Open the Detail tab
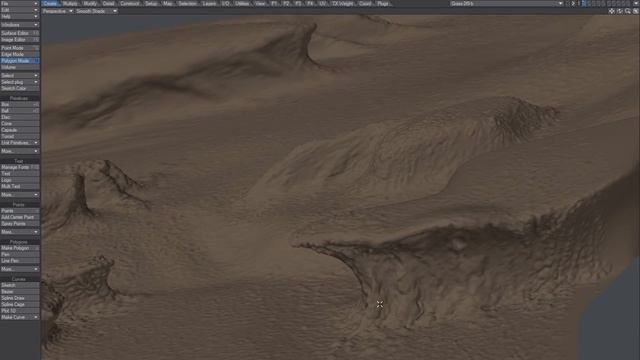640x360 pixels. pos(109,3)
